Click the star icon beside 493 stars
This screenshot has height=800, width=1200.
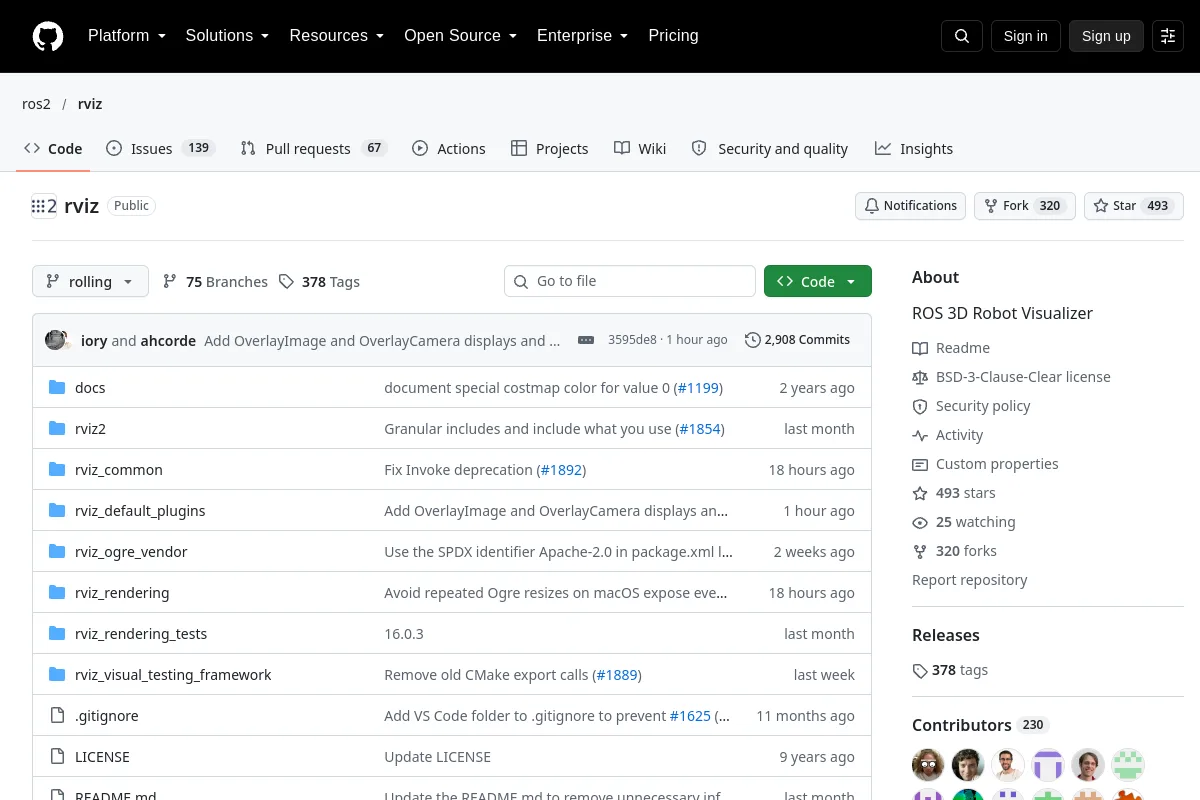tap(920, 493)
